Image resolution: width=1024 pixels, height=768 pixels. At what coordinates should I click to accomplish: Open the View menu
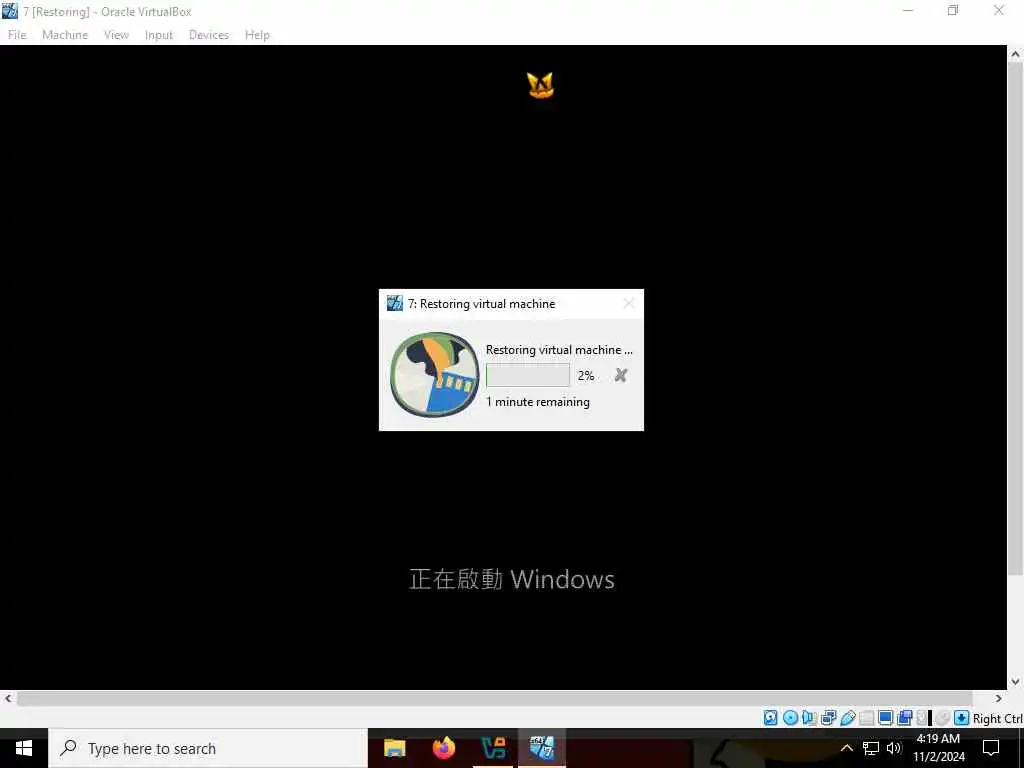click(x=116, y=35)
